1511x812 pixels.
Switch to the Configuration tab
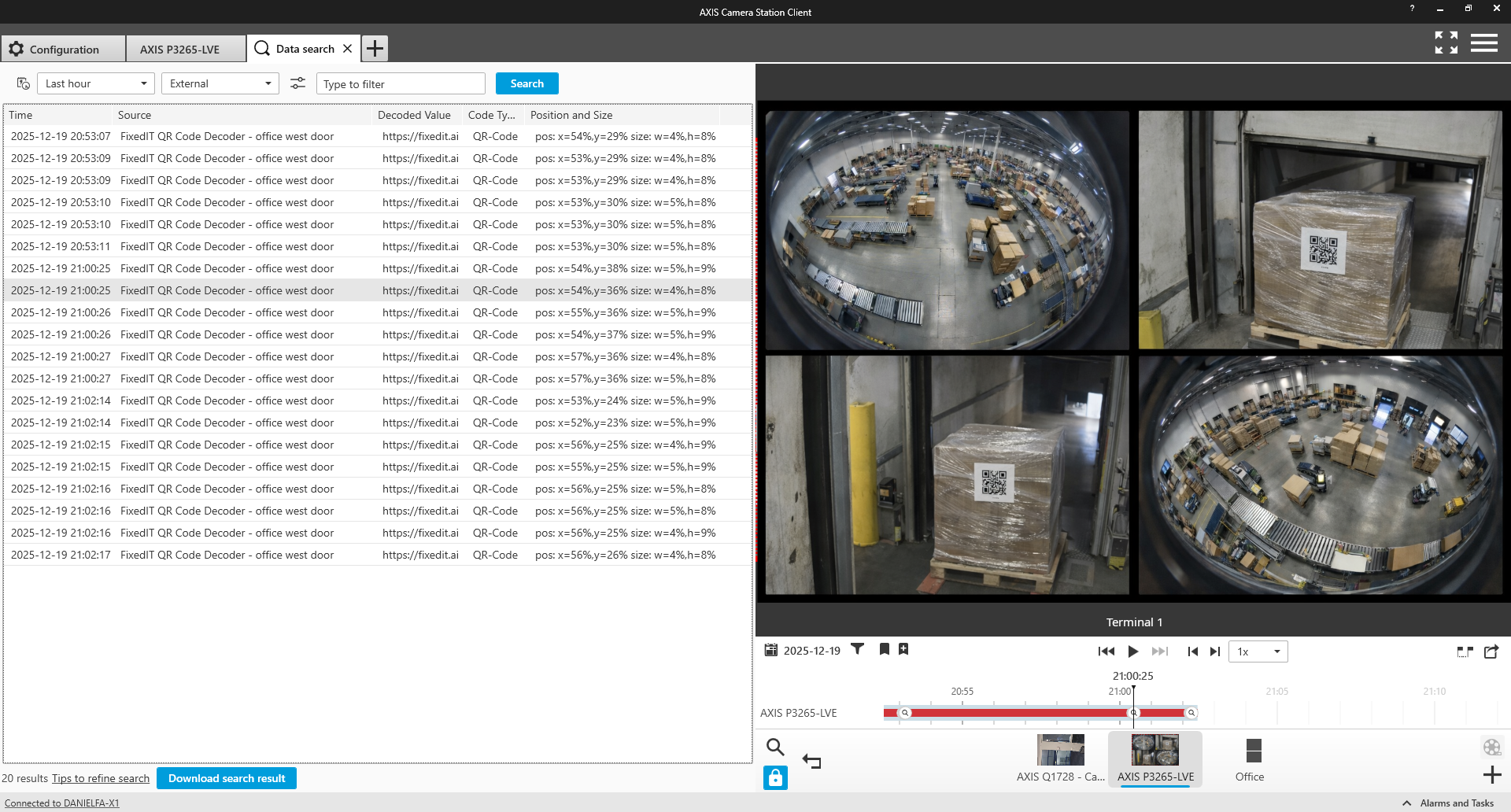pos(63,49)
